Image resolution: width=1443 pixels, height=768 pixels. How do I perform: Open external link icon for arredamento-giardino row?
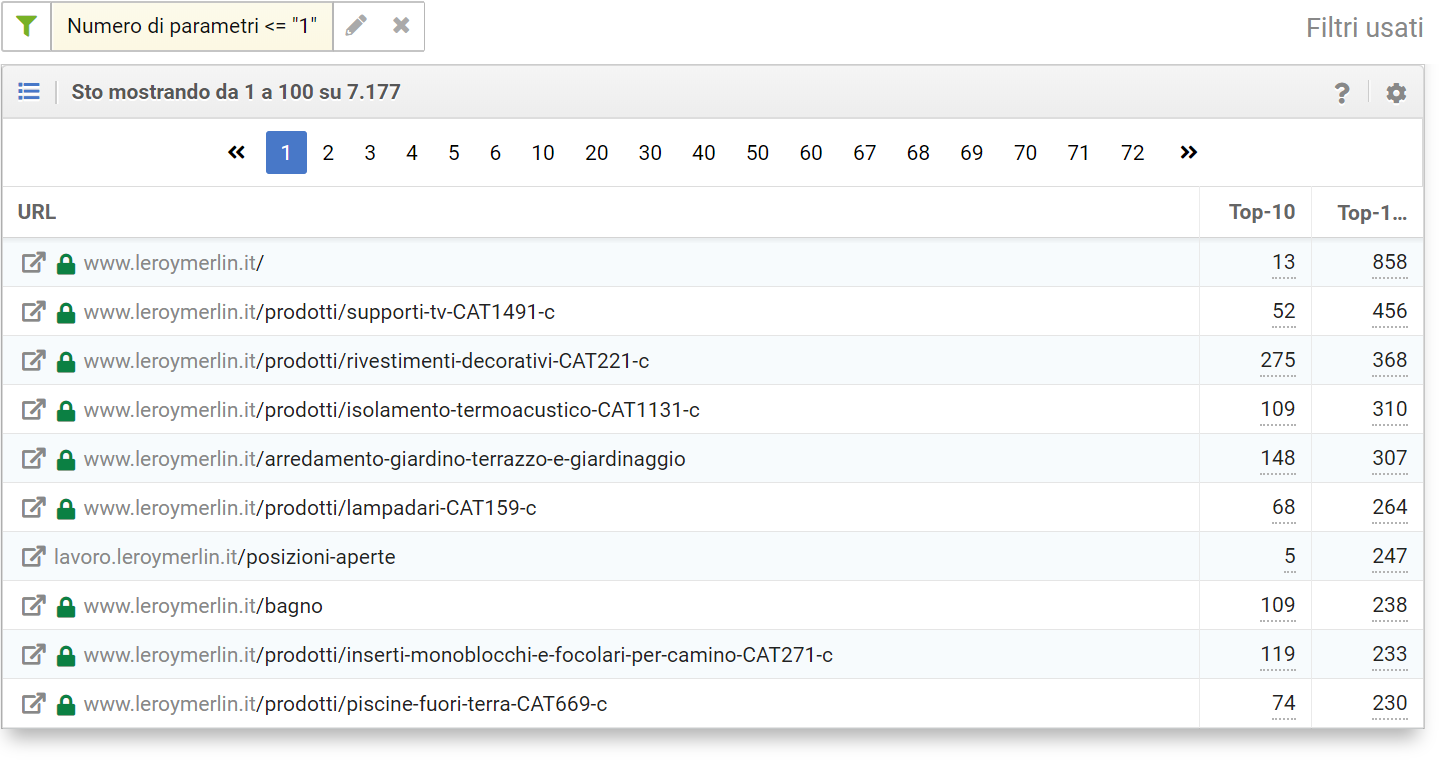pos(34,458)
